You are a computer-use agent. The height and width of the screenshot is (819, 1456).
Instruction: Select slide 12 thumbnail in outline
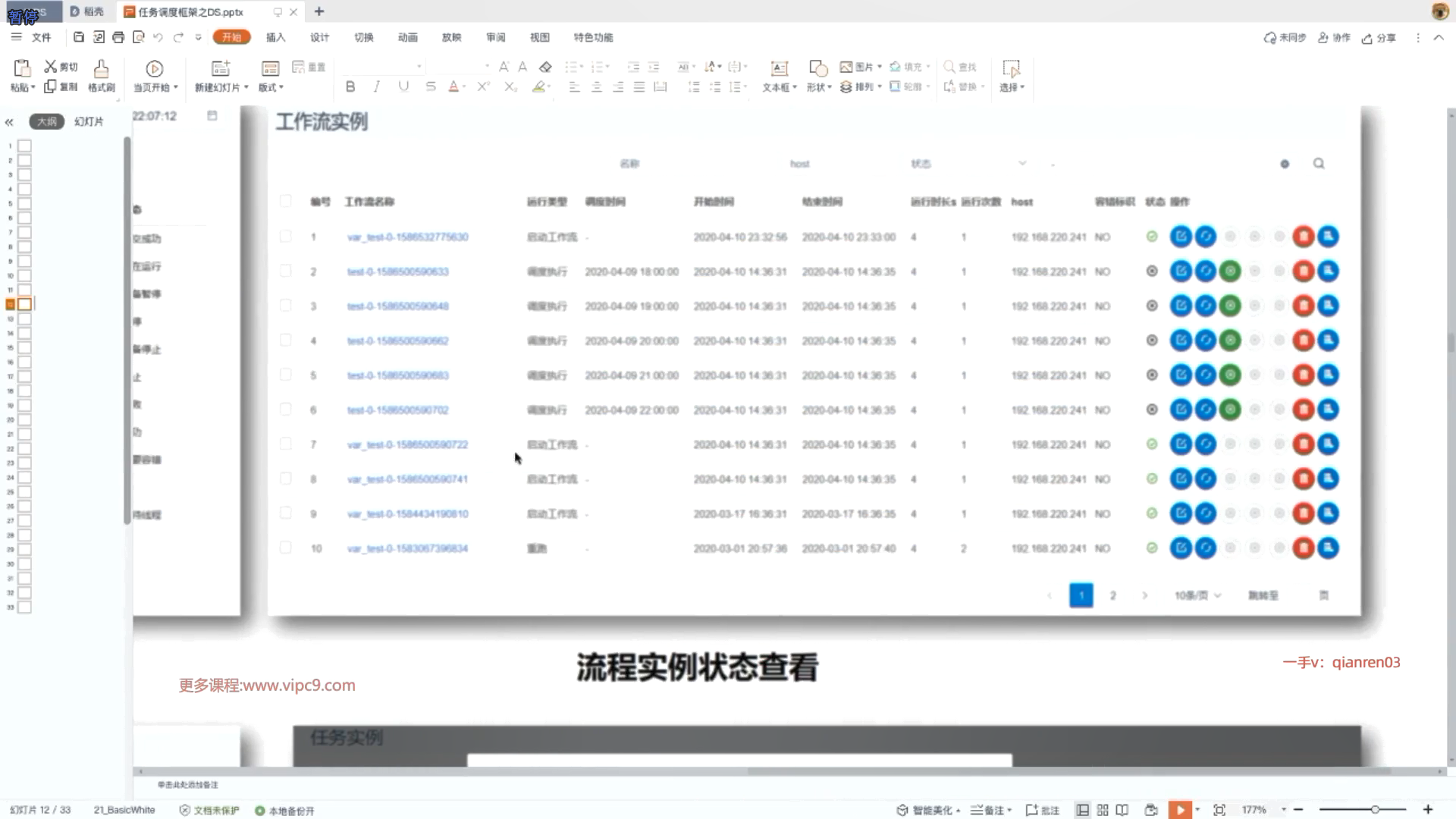24,304
